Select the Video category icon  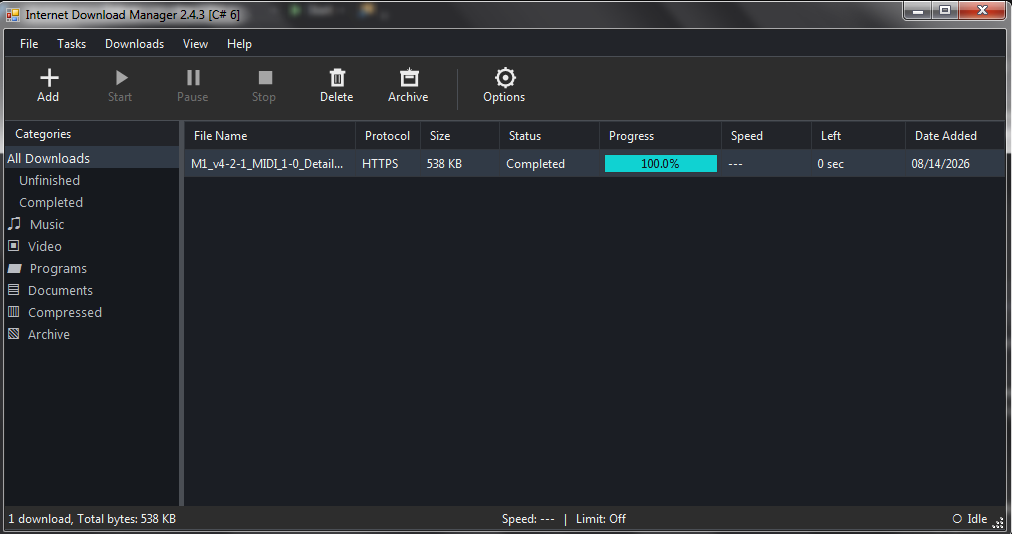click(x=13, y=245)
